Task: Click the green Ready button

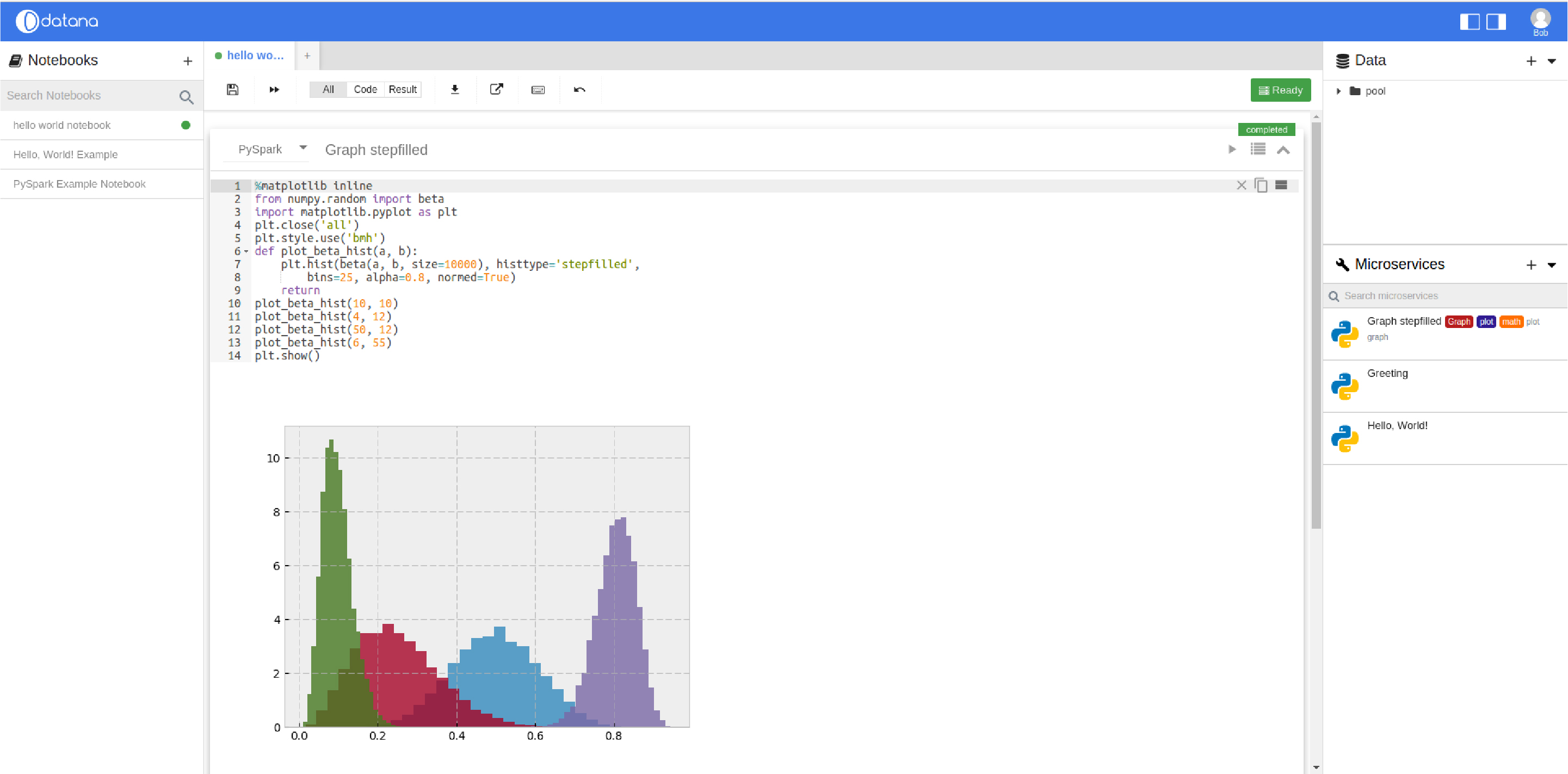Action: (1281, 89)
